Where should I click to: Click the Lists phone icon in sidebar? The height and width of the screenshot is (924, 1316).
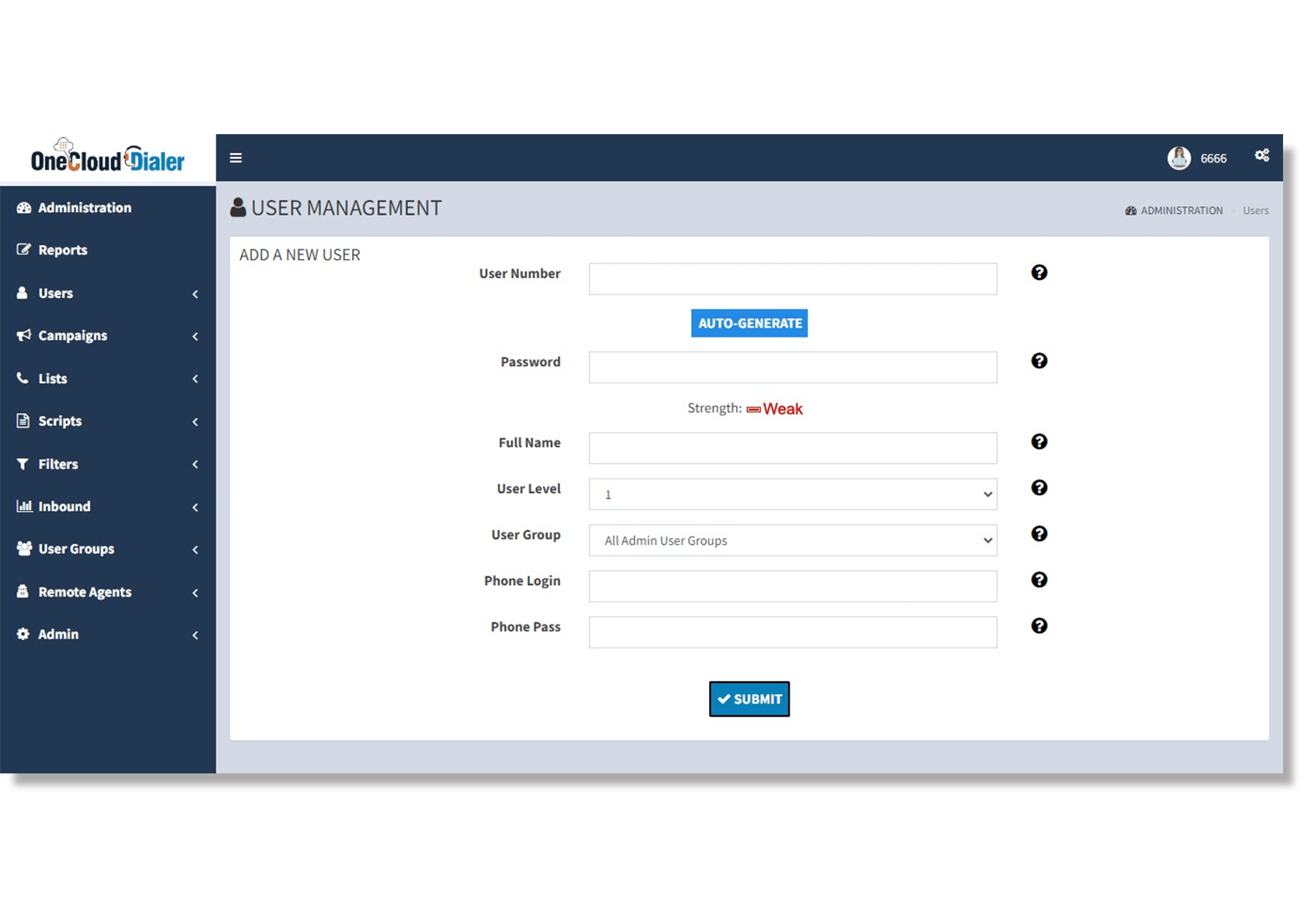(x=22, y=378)
